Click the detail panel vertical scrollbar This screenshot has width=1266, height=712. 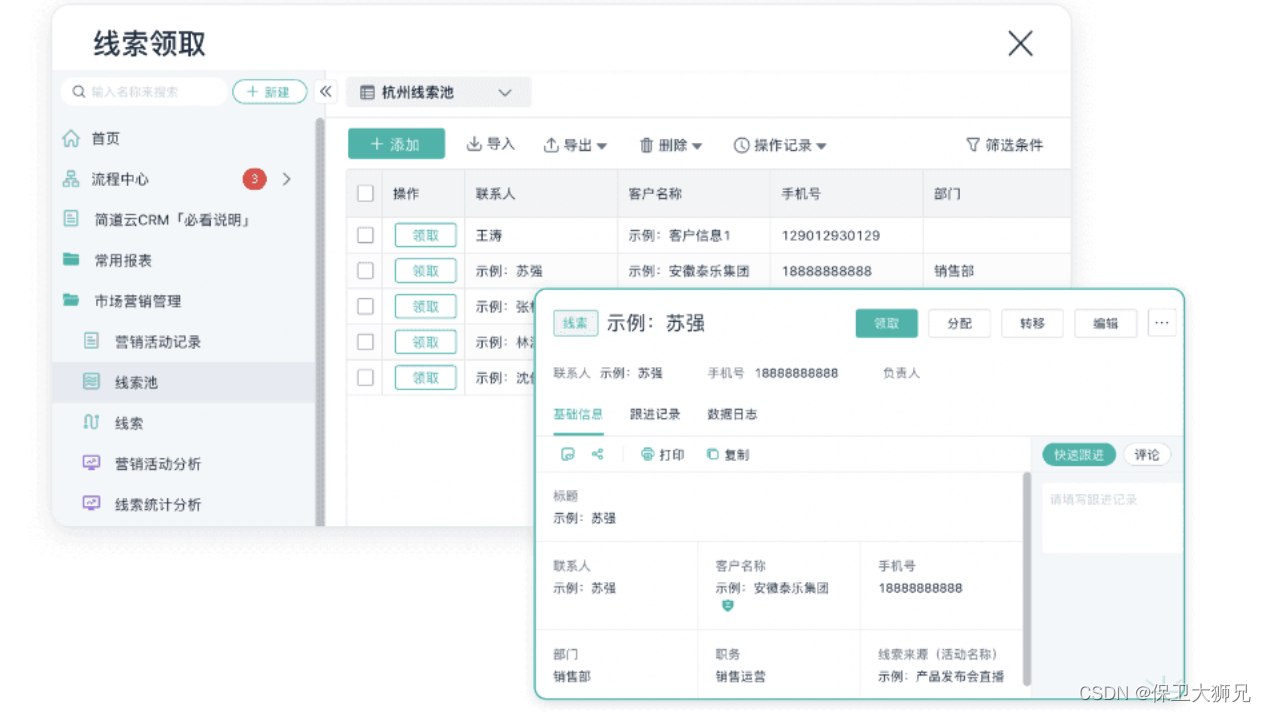point(1027,578)
